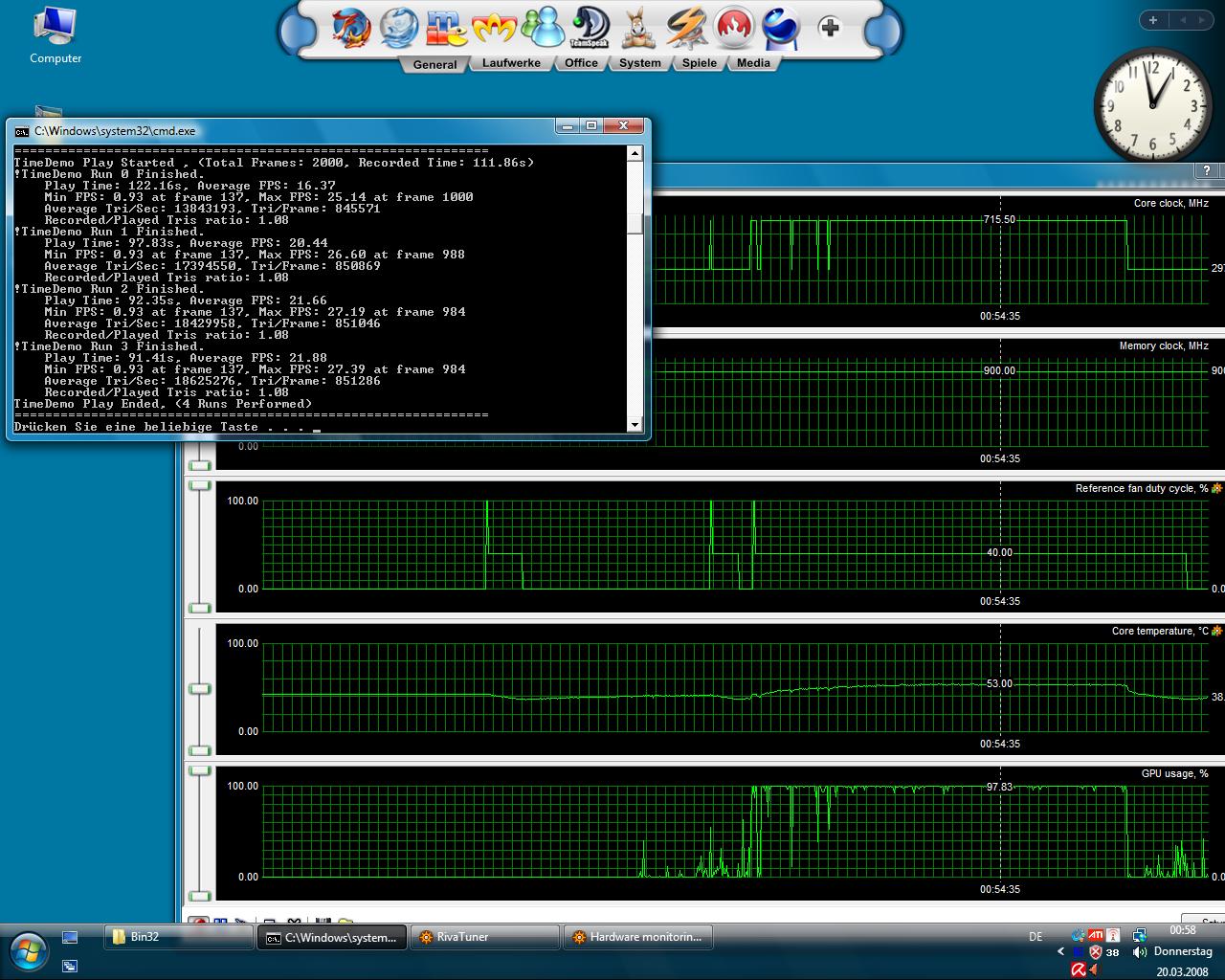Viewport: 1225px width, 980px height.
Task: Open Avira antivirus tray icon
Action: tap(1079, 970)
